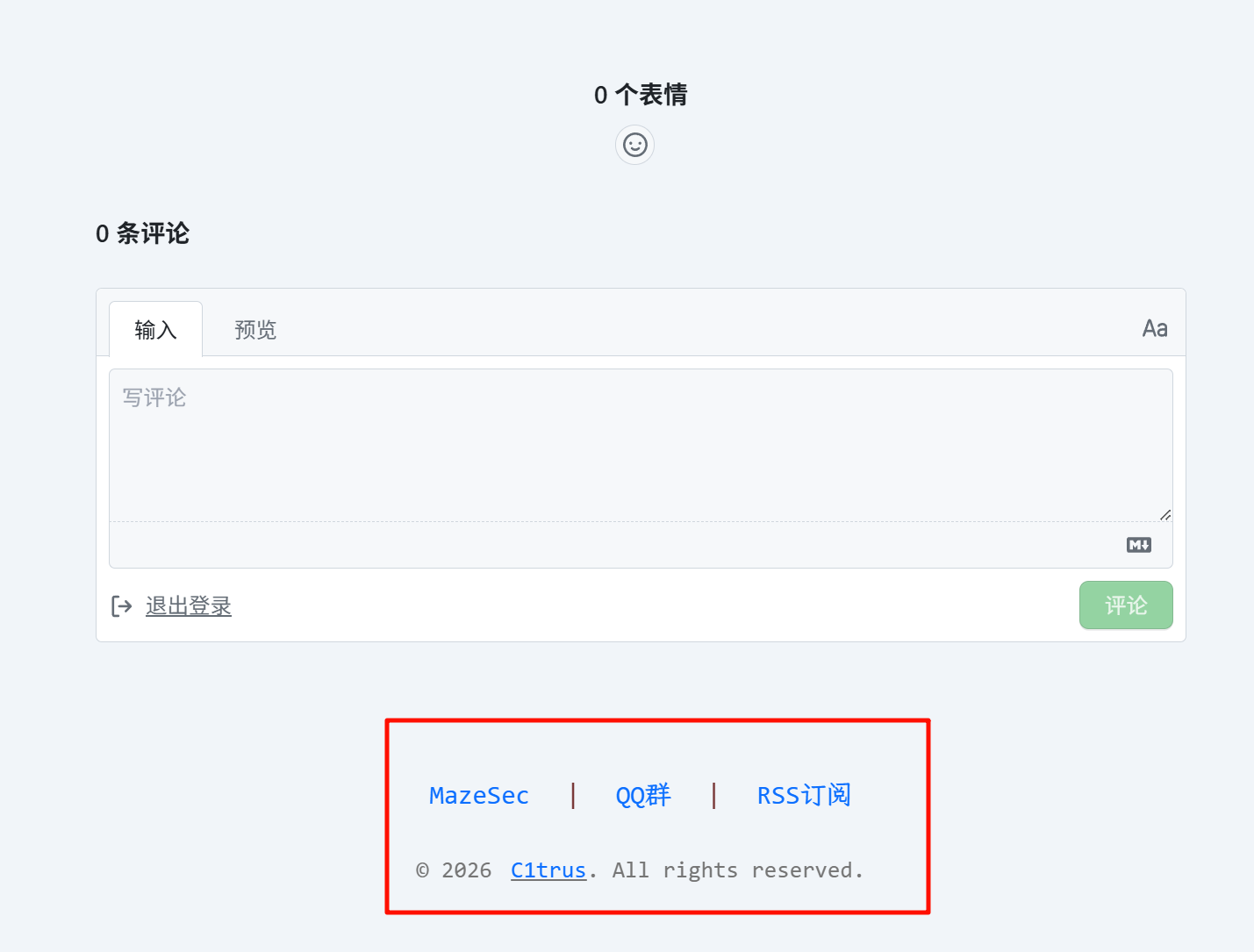Open the MazeSec footer link
This screenshot has height=952, width=1254.
(x=479, y=796)
